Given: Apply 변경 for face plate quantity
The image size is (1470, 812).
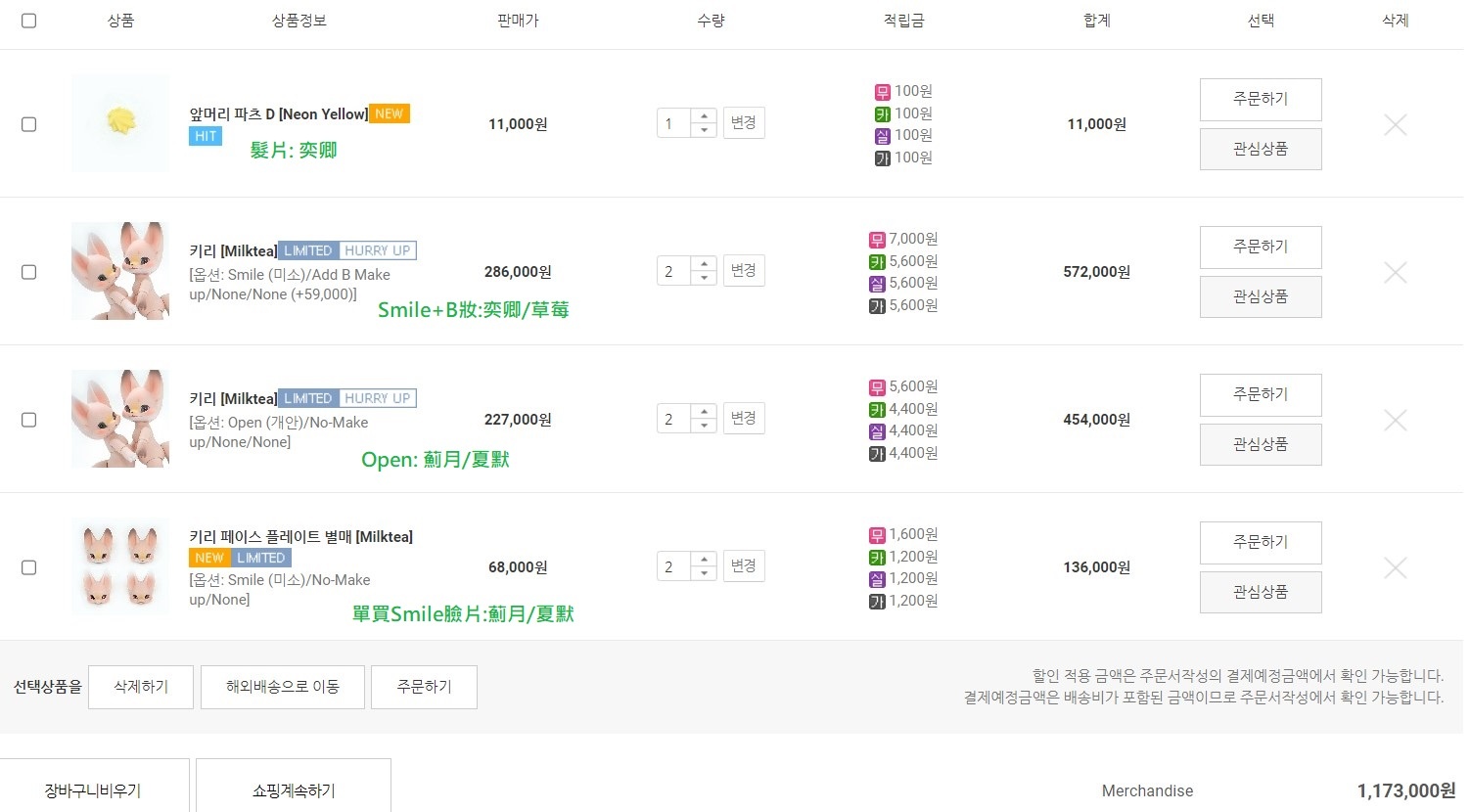Looking at the screenshot, I should click(x=744, y=566).
